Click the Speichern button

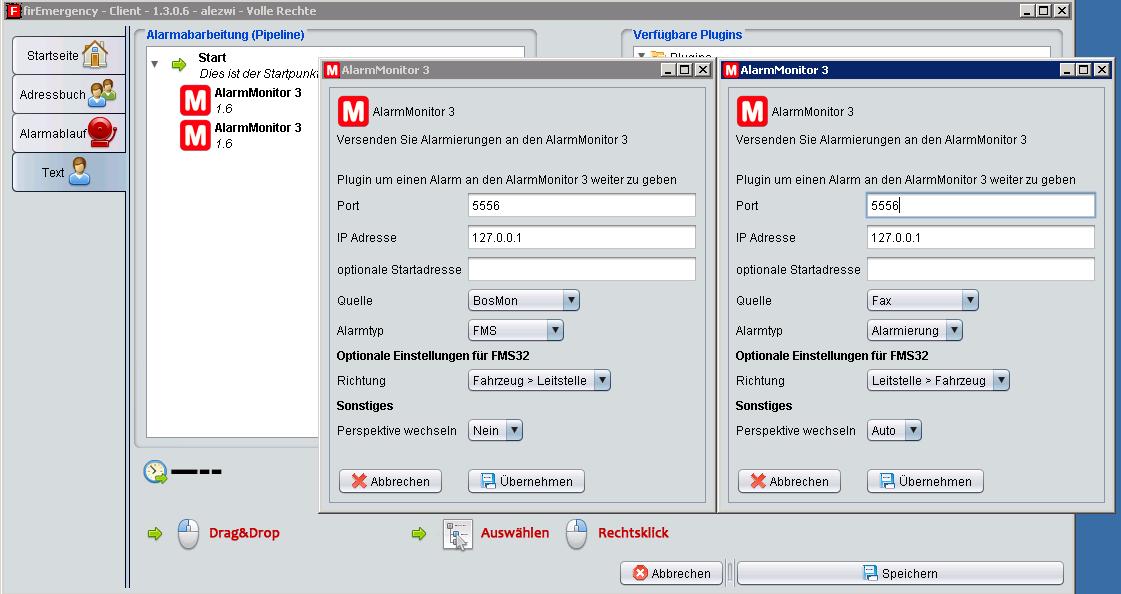click(x=900, y=573)
